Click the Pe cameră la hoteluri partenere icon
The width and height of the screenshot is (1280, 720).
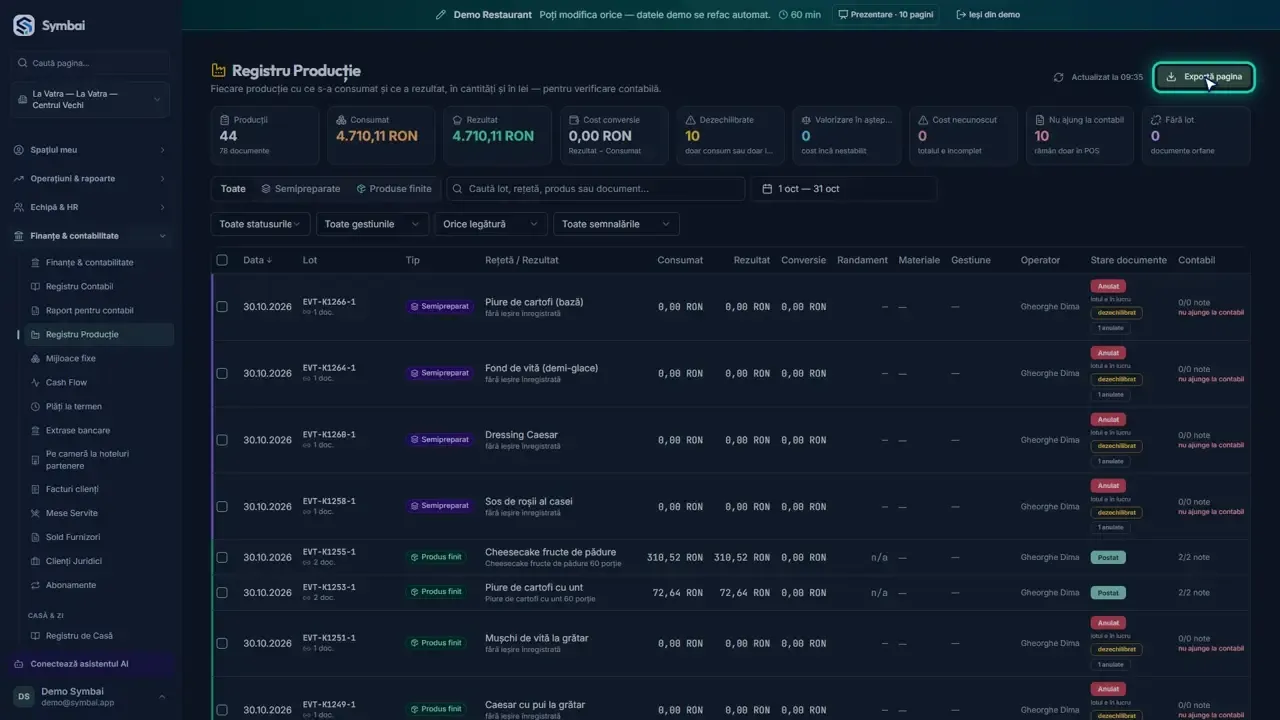tap(36, 460)
